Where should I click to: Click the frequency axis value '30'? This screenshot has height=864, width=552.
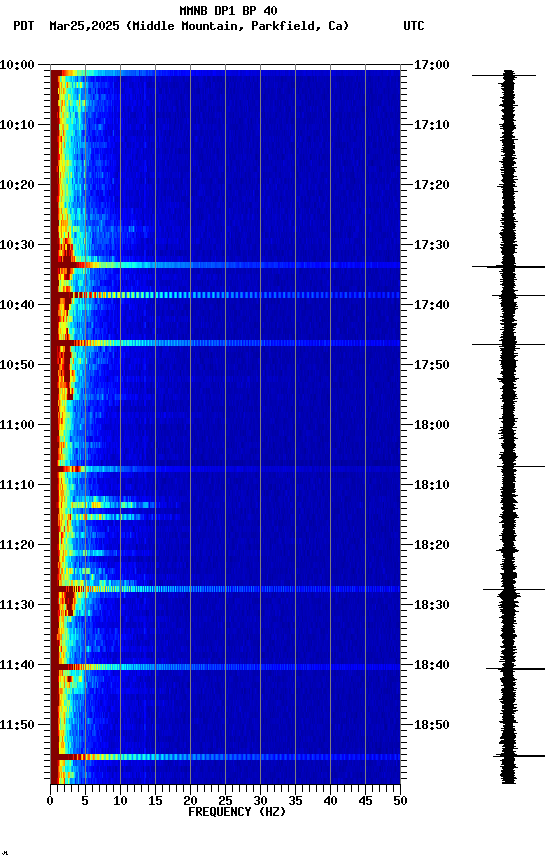(260, 801)
